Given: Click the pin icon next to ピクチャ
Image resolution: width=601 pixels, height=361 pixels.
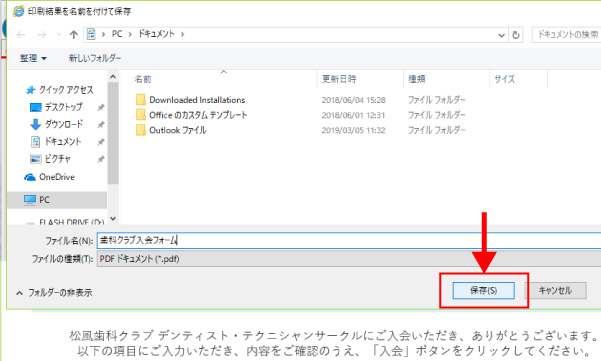Looking at the screenshot, I should point(101,159).
